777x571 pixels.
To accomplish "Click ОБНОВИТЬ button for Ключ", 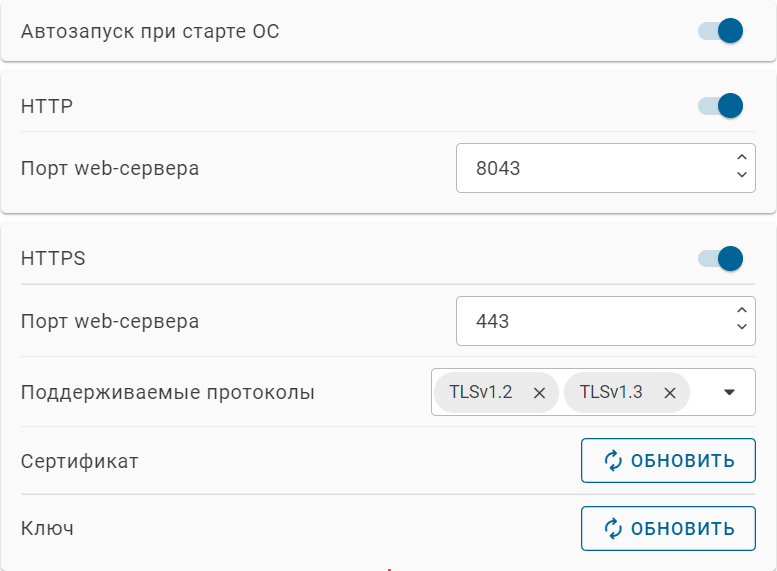I will click(668, 528).
